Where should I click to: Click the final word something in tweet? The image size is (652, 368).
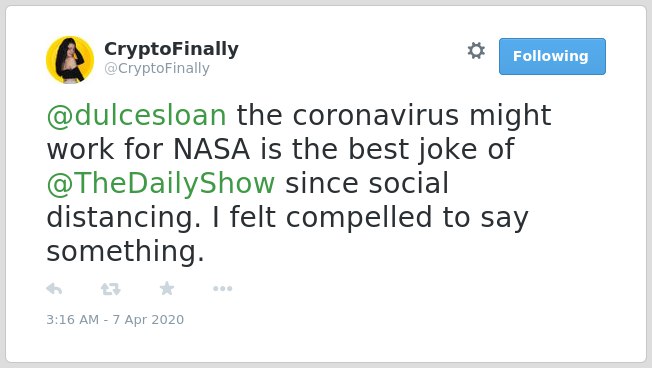[x=125, y=252]
